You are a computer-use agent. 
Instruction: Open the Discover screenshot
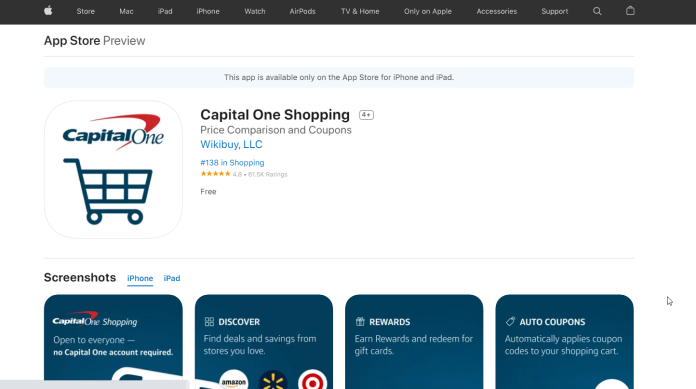click(x=264, y=341)
